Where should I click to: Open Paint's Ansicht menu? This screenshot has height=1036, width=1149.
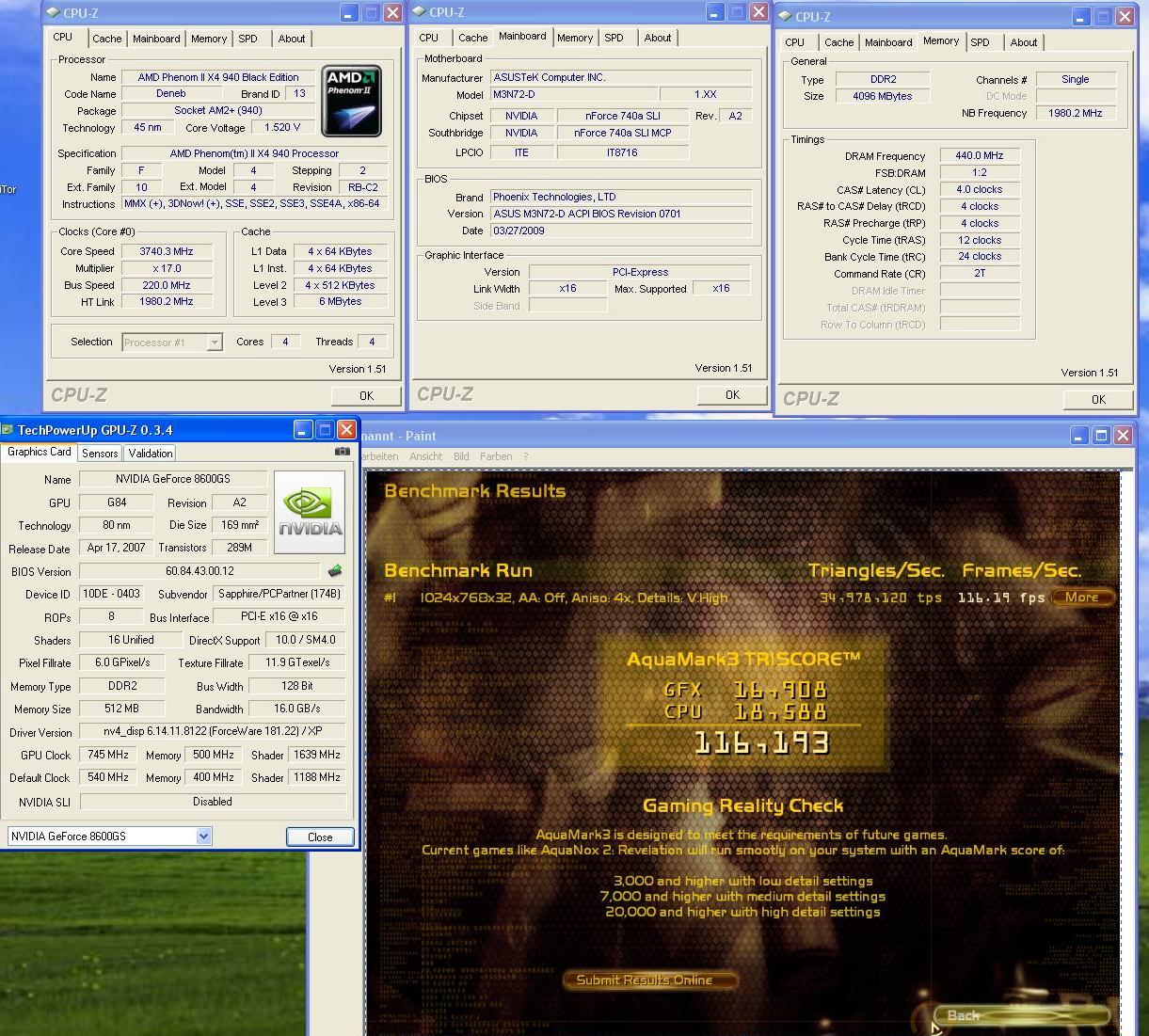(425, 456)
